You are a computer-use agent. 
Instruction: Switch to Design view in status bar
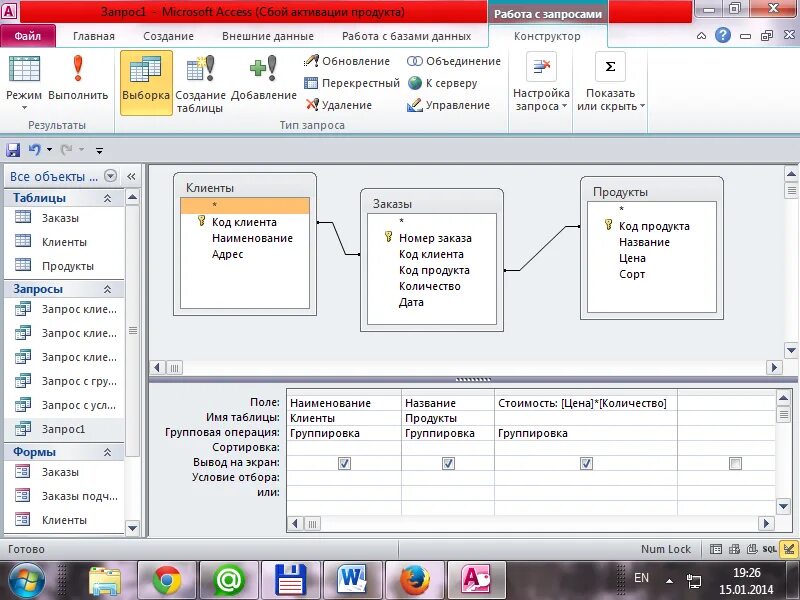click(789, 549)
